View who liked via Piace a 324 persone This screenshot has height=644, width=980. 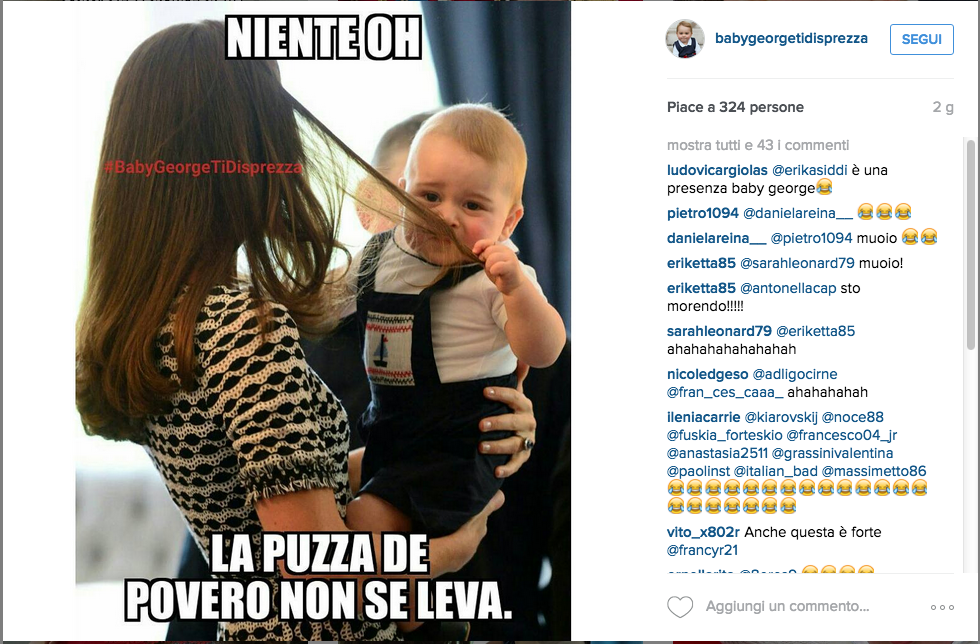click(x=735, y=108)
